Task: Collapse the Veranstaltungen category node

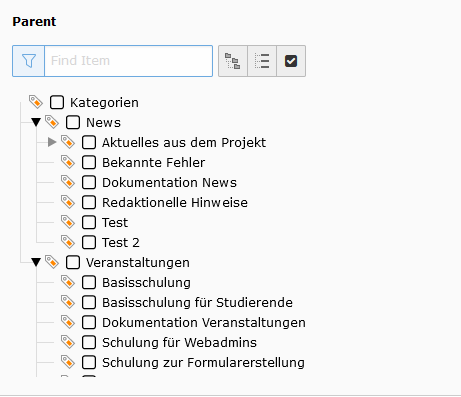Action: click(x=36, y=262)
